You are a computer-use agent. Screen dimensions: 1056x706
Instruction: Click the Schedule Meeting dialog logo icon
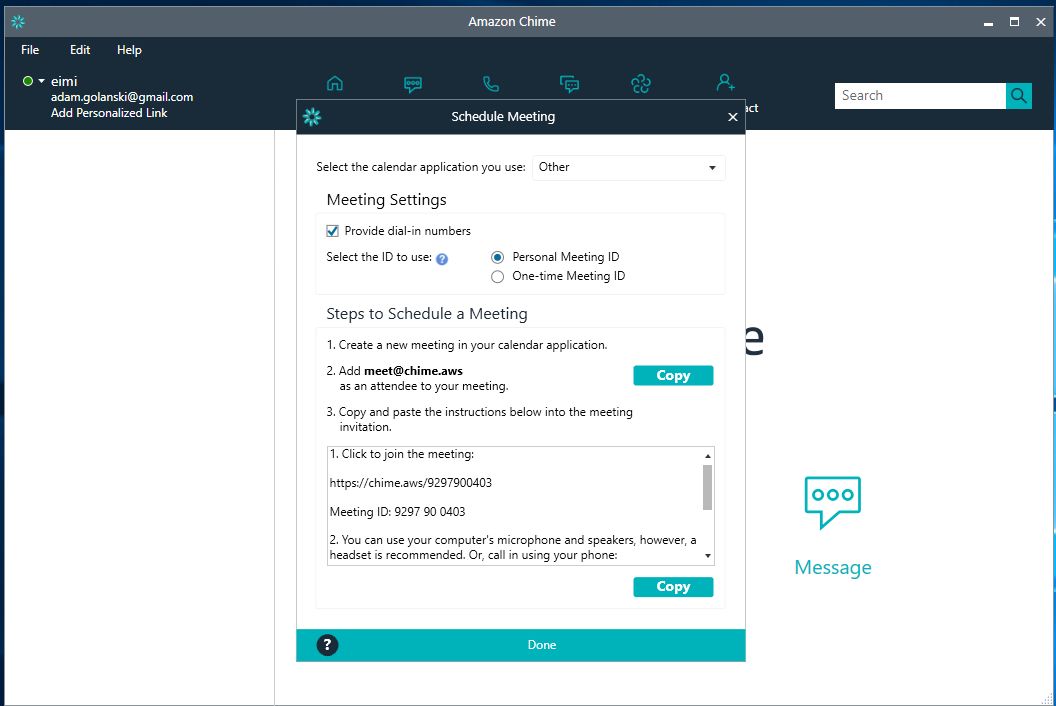(x=312, y=117)
